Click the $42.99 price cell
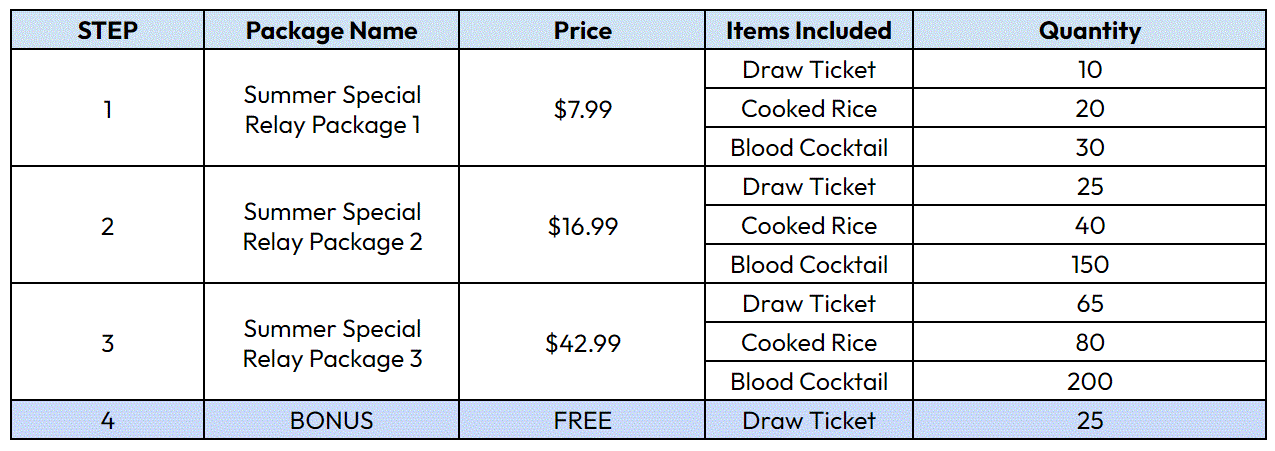 [582, 343]
